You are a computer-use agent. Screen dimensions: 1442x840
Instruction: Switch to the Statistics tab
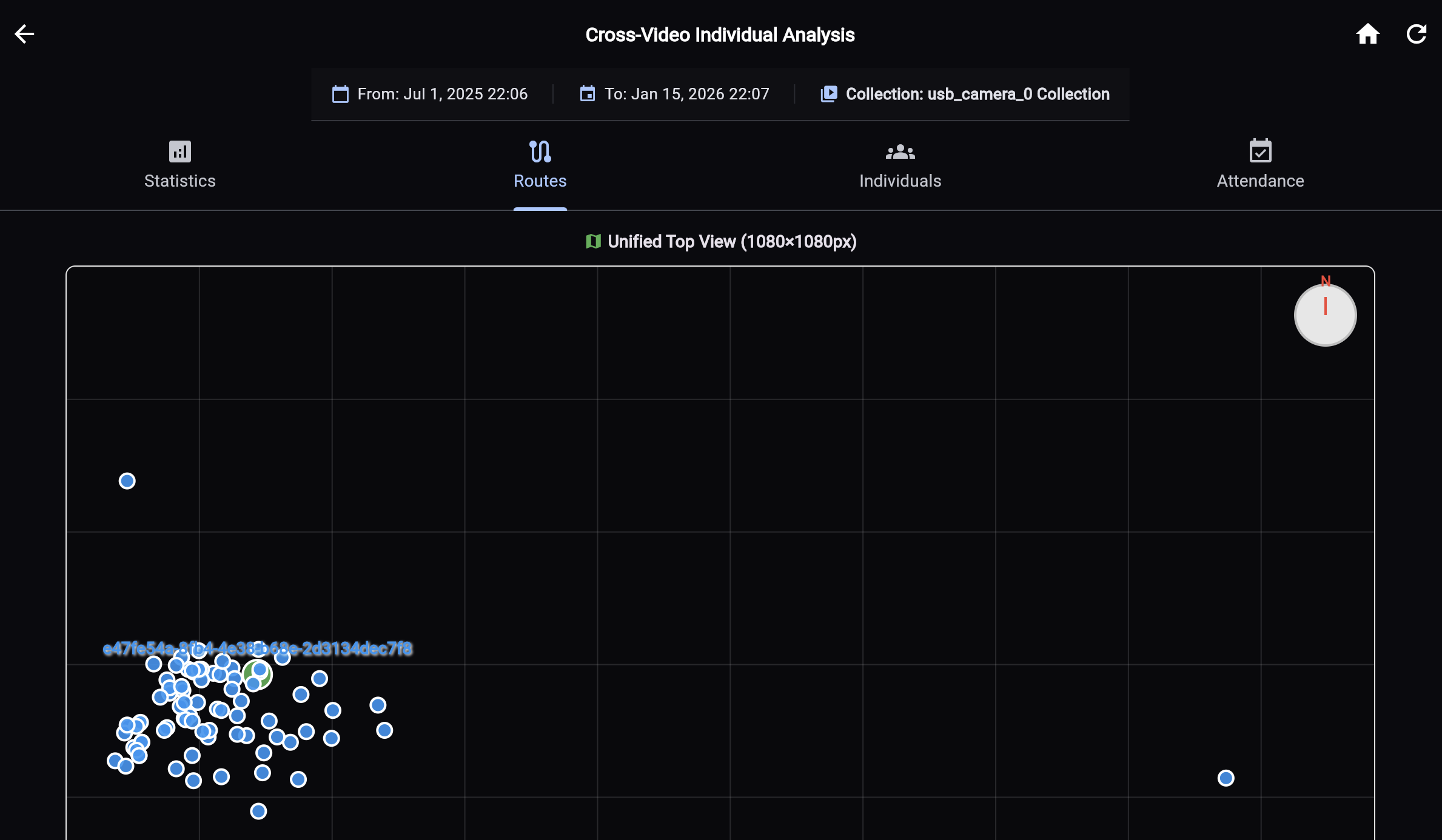coord(179,180)
